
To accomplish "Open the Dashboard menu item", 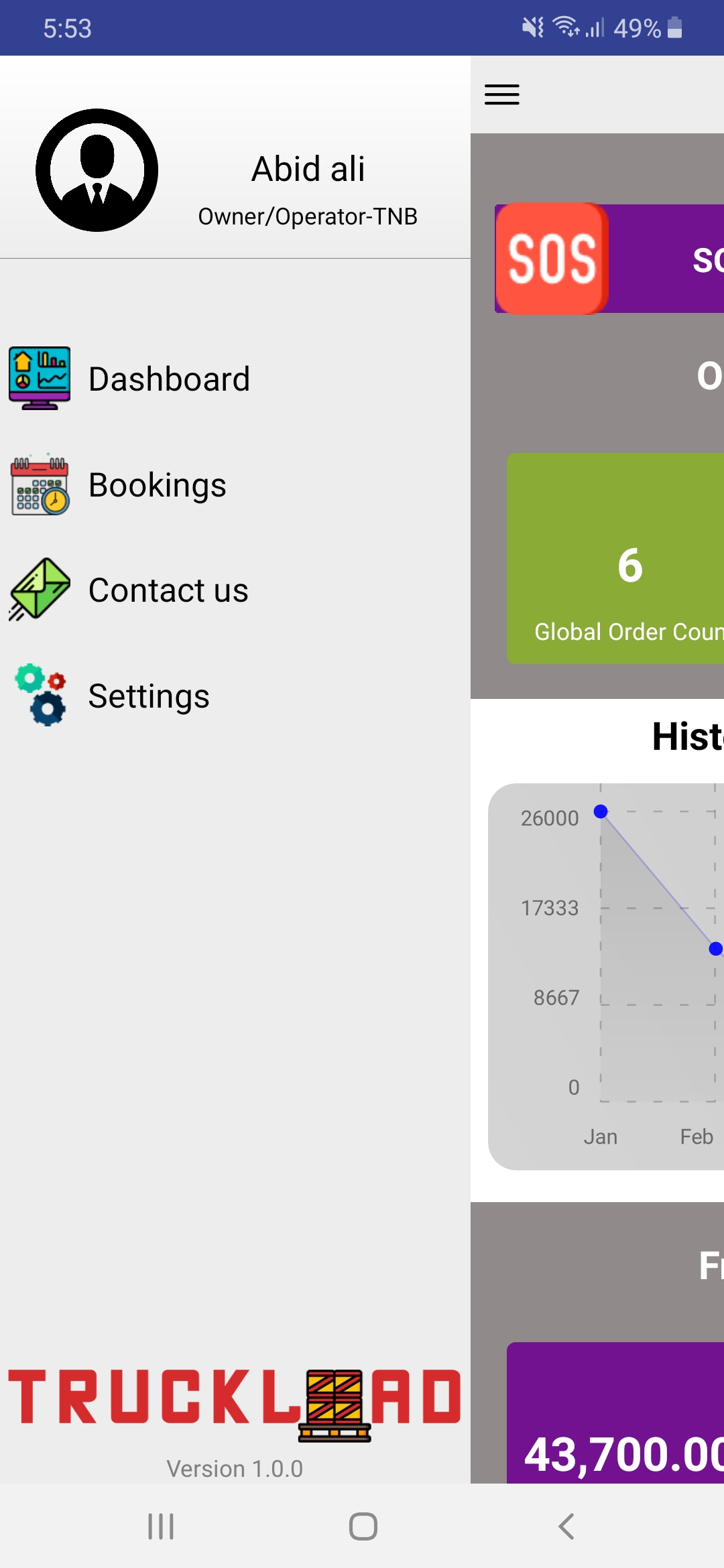I will coord(169,379).
